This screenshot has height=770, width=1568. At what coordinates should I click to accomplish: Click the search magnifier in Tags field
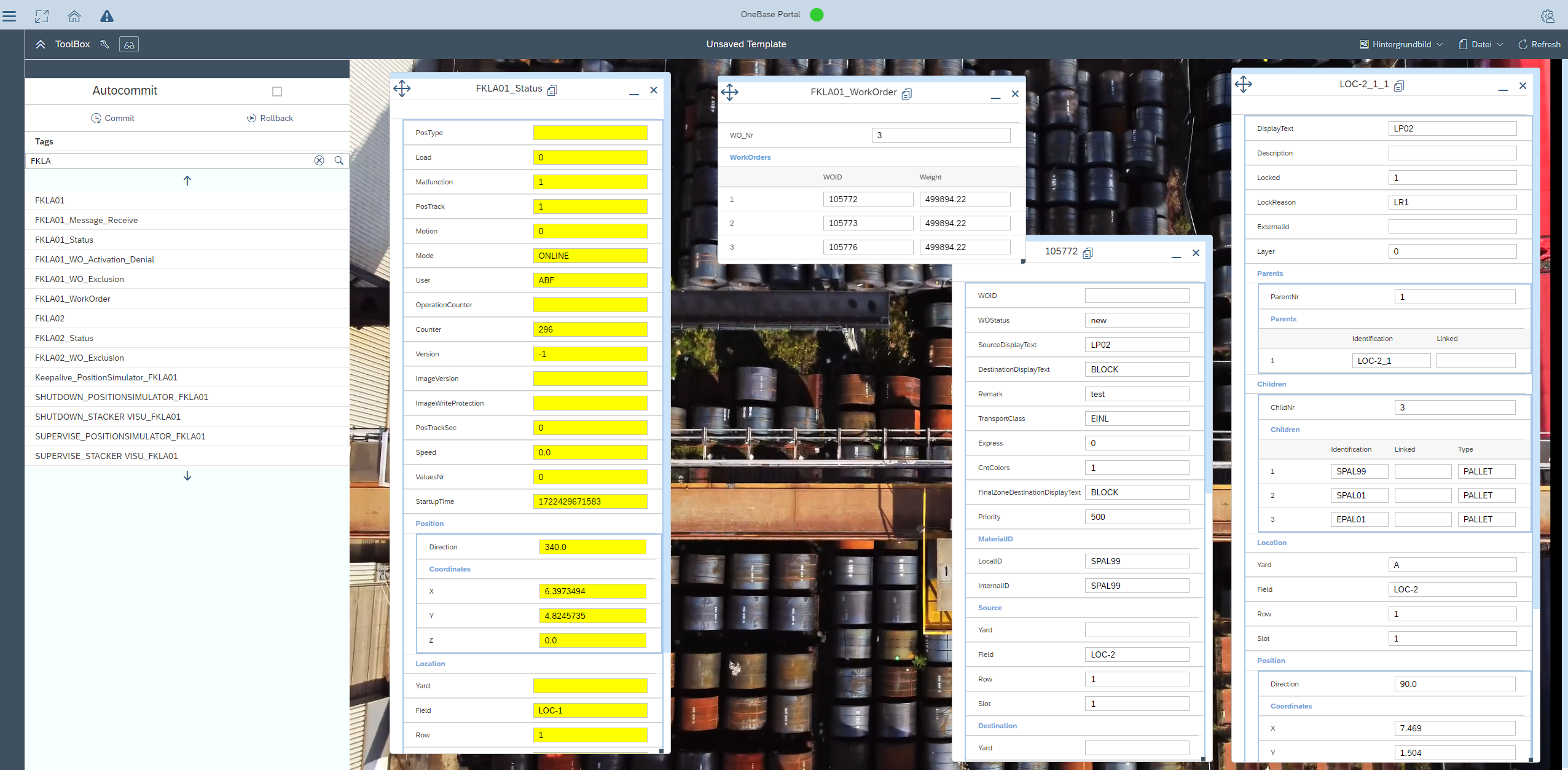pyautogui.click(x=339, y=160)
